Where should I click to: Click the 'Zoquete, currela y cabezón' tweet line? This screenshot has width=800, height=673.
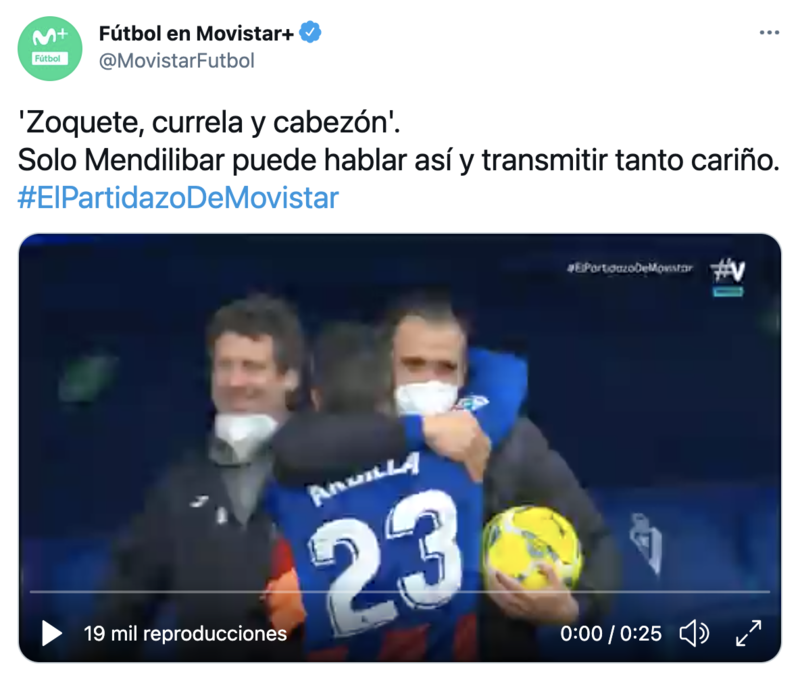pyautogui.click(x=209, y=122)
